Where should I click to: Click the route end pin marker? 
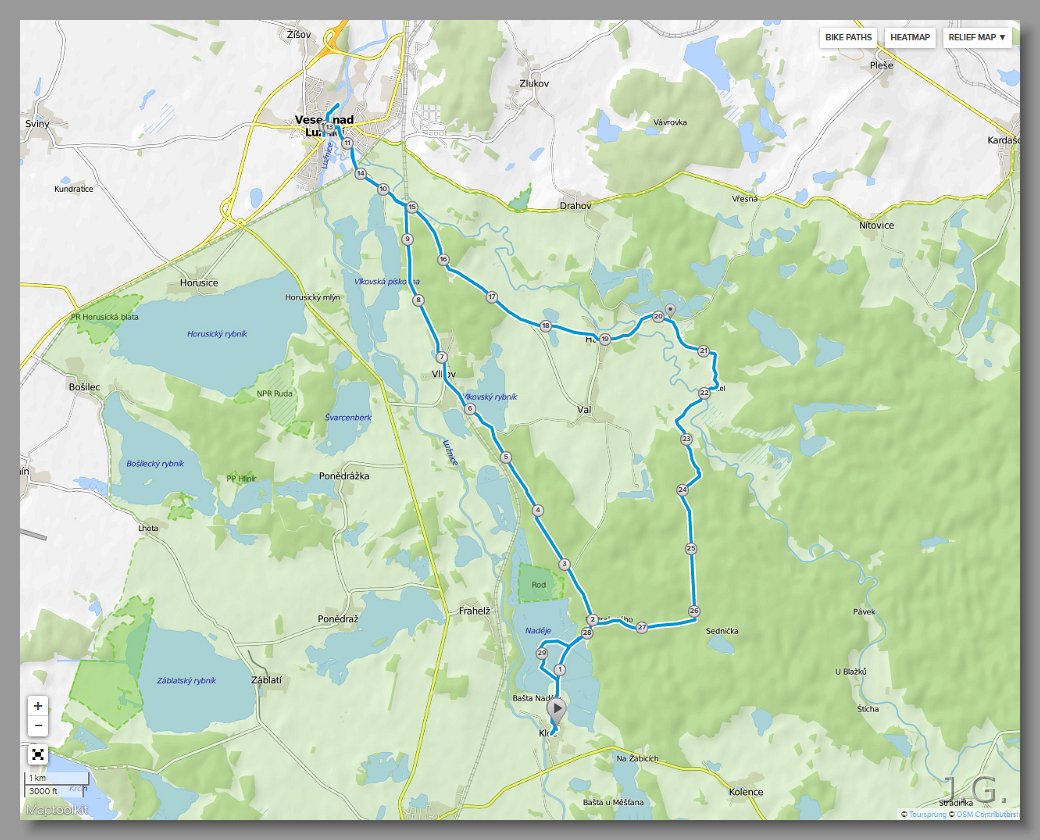click(671, 310)
